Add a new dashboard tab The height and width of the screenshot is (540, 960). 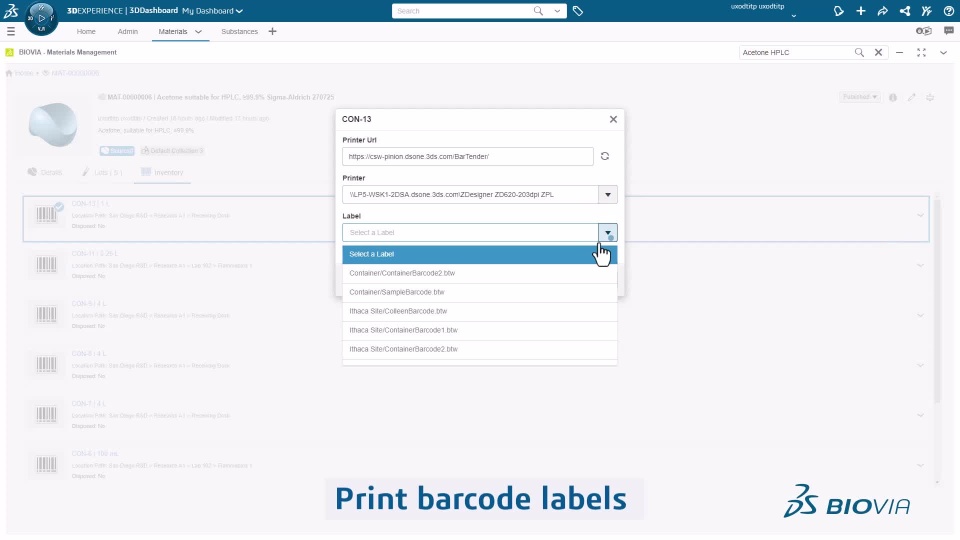(x=272, y=31)
